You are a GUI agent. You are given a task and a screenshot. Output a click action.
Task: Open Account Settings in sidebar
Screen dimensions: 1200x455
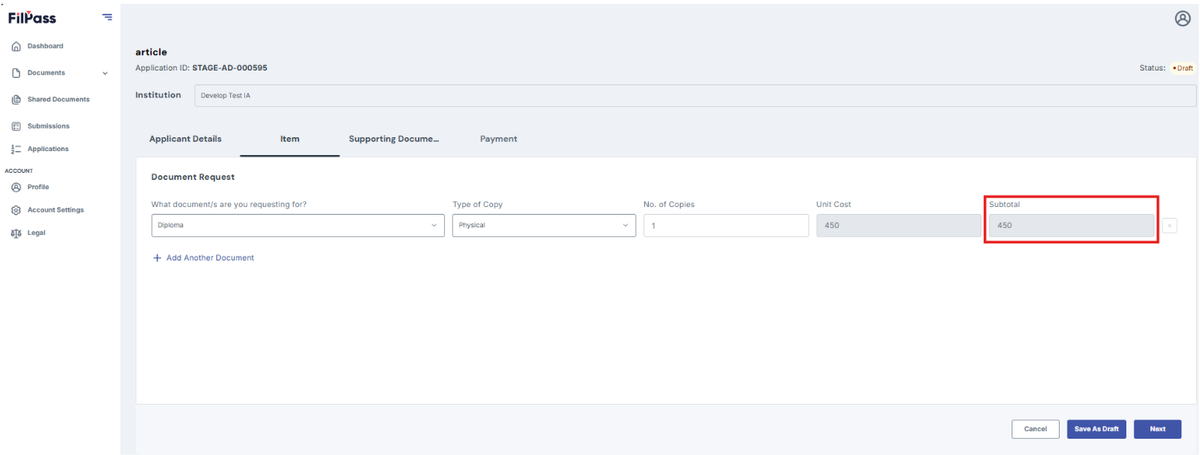coord(55,210)
